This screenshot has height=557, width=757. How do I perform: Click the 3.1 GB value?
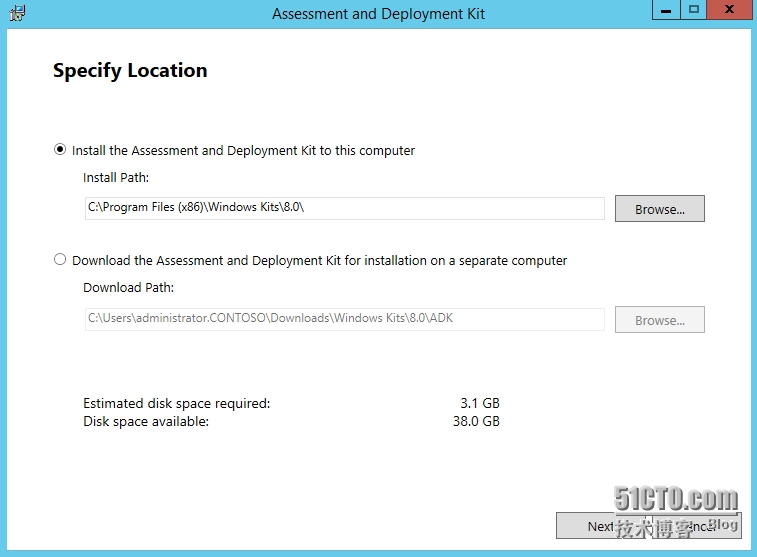click(480, 404)
